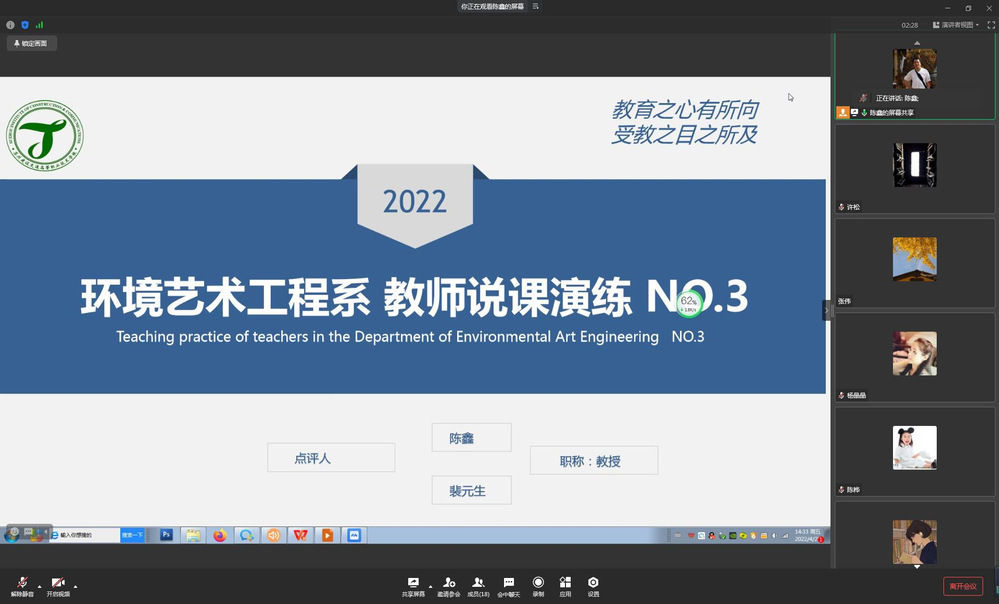Expand video options arrow beside 开启视频
The height and width of the screenshot is (604, 999).
pos(76,586)
